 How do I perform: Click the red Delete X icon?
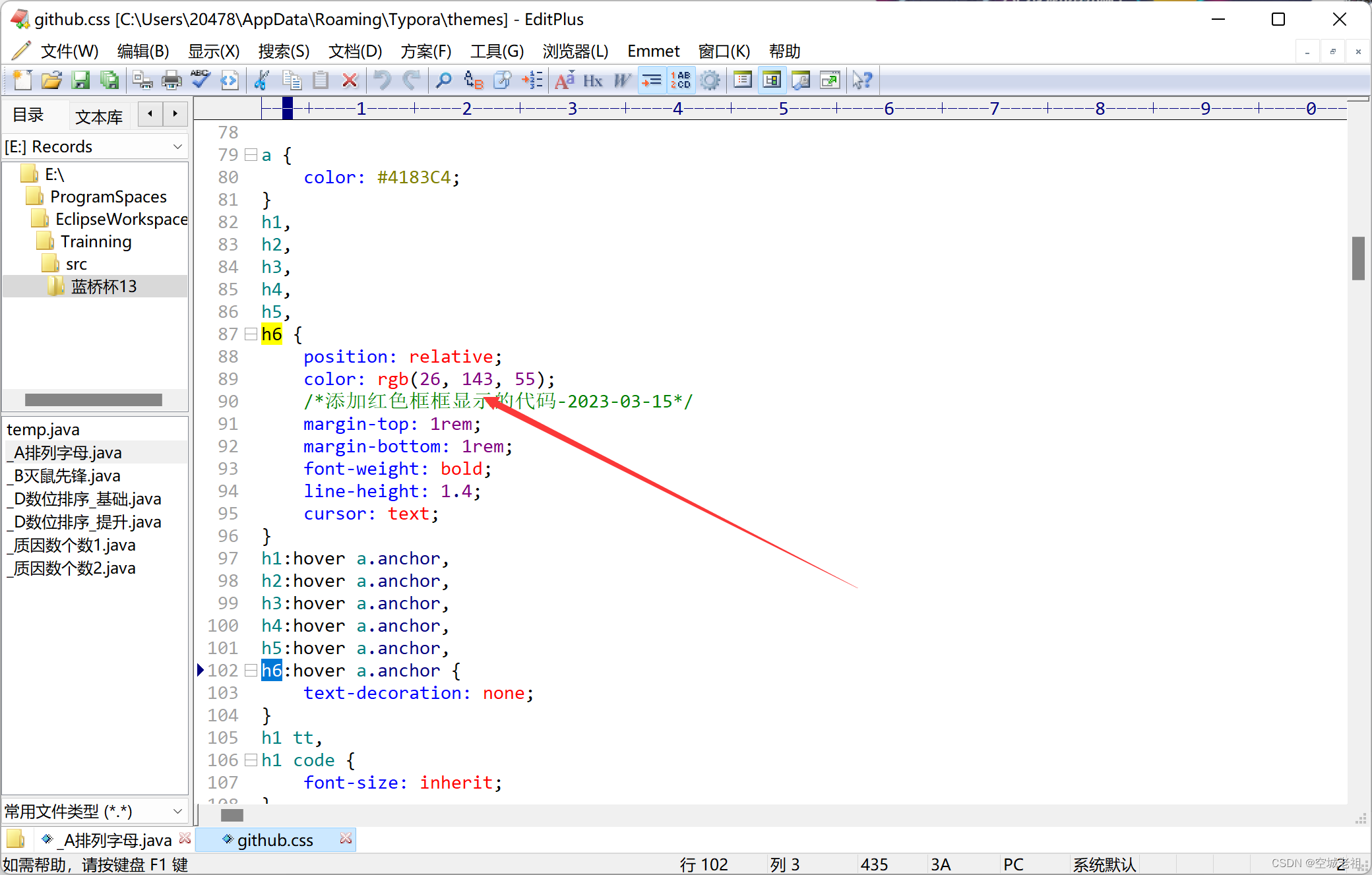(x=350, y=80)
